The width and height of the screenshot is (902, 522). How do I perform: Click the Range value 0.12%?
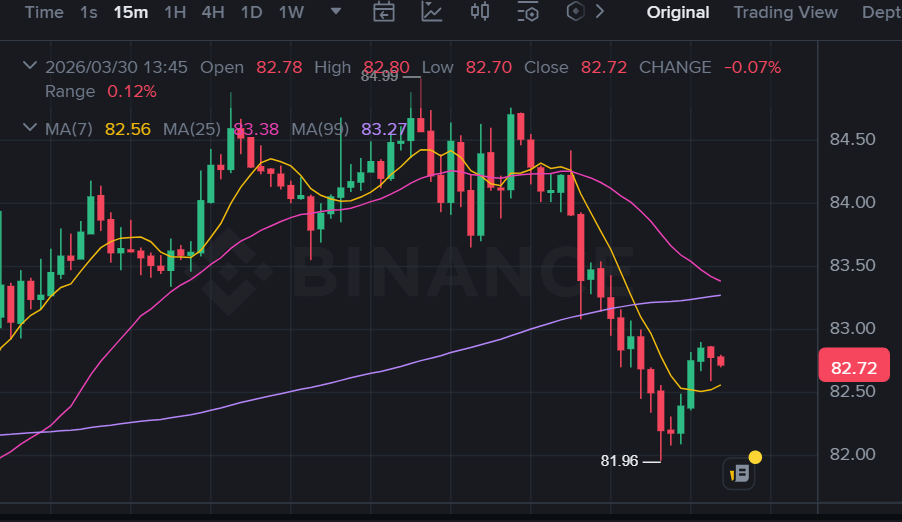pyautogui.click(x=132, y=92)
